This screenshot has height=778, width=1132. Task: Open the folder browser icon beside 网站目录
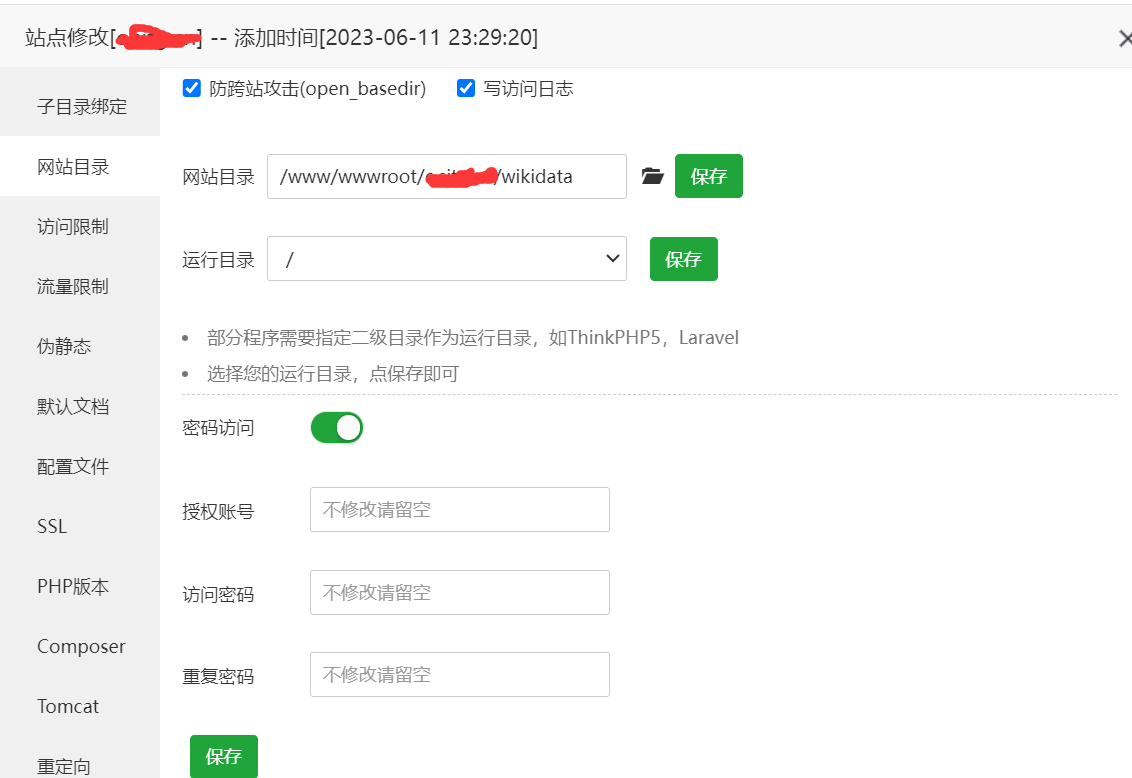(654, 175)
